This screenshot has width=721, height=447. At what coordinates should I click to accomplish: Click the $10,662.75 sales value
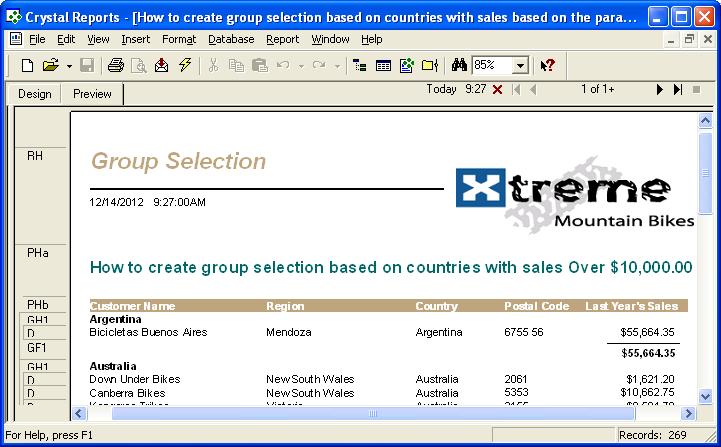[x=647, y=392]
